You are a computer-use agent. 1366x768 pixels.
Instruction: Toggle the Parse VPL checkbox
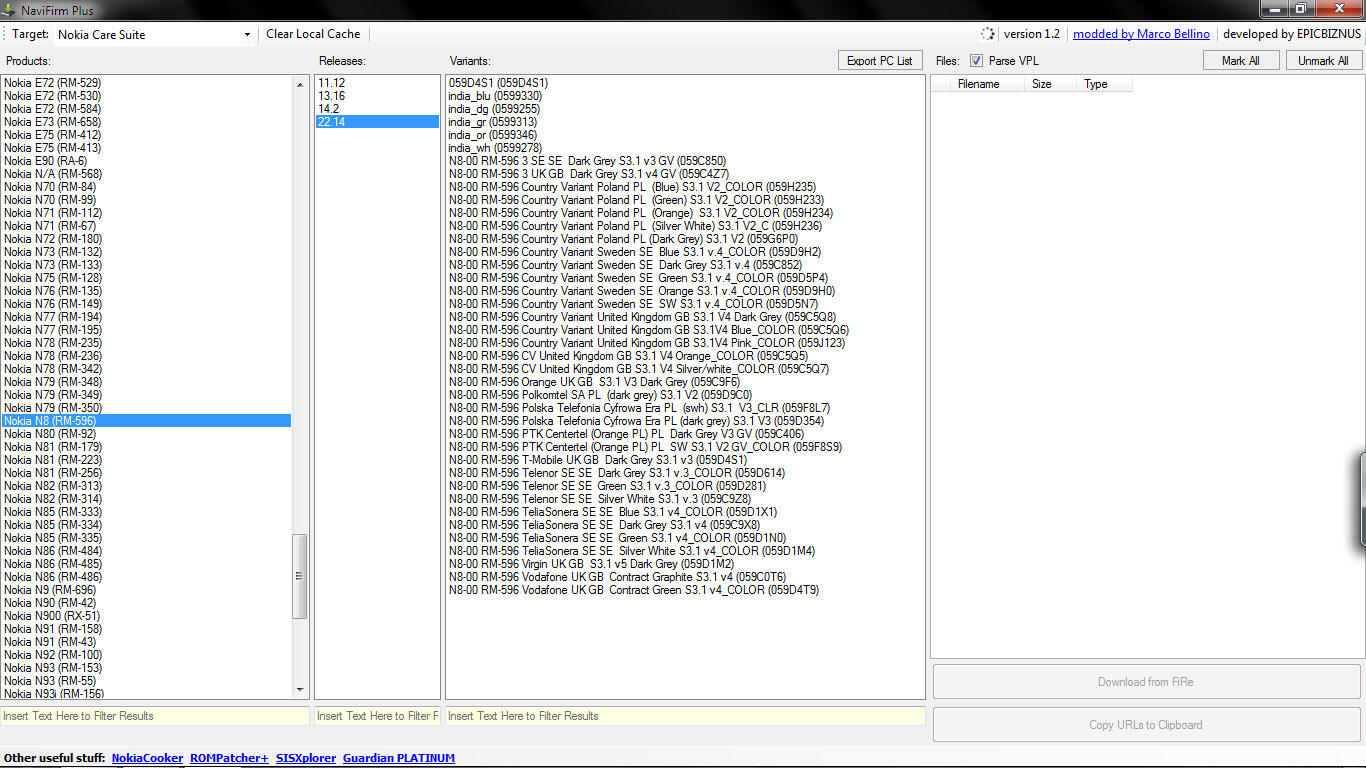coord(976,61)
